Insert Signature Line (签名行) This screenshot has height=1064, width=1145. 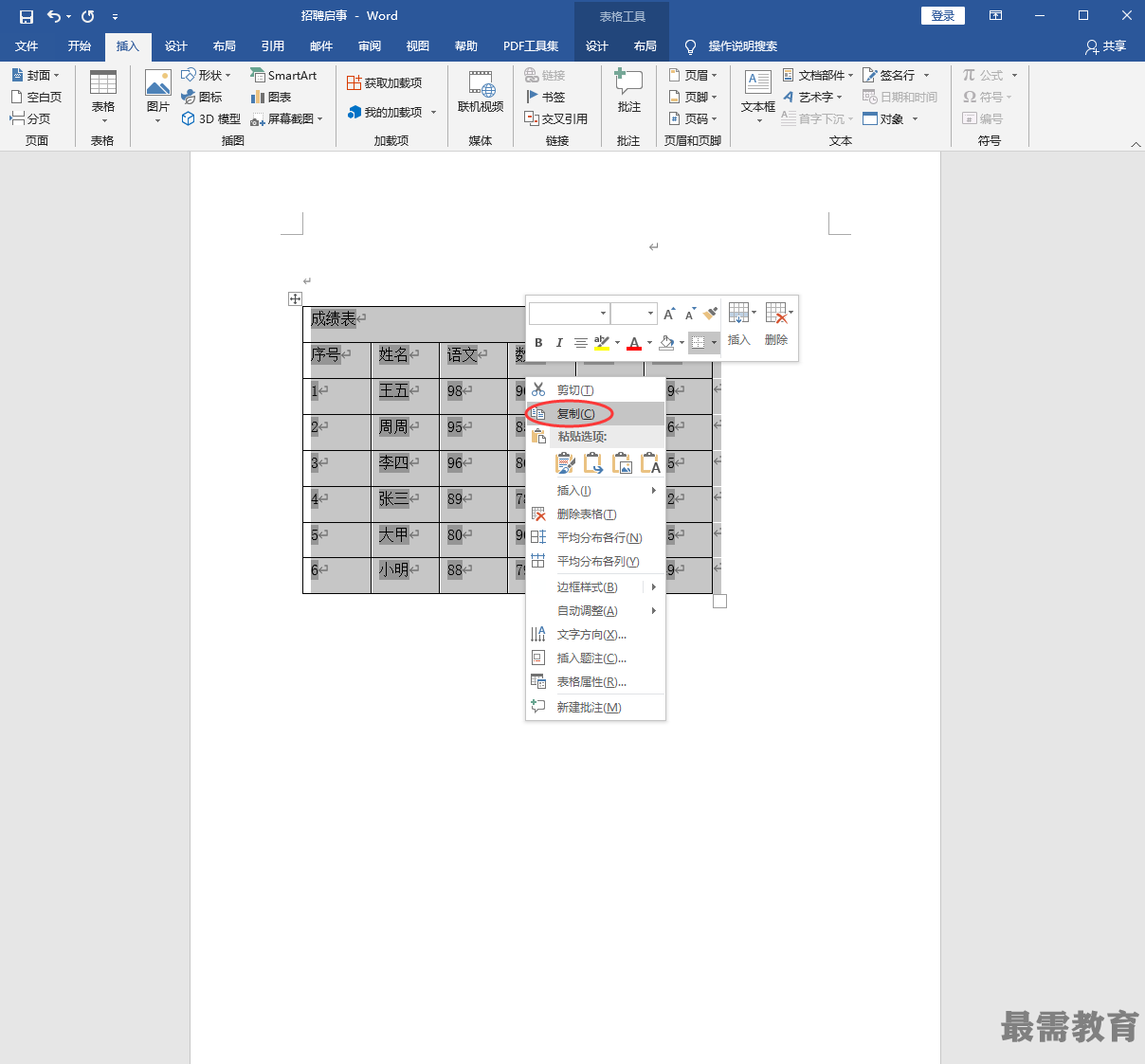896,75
